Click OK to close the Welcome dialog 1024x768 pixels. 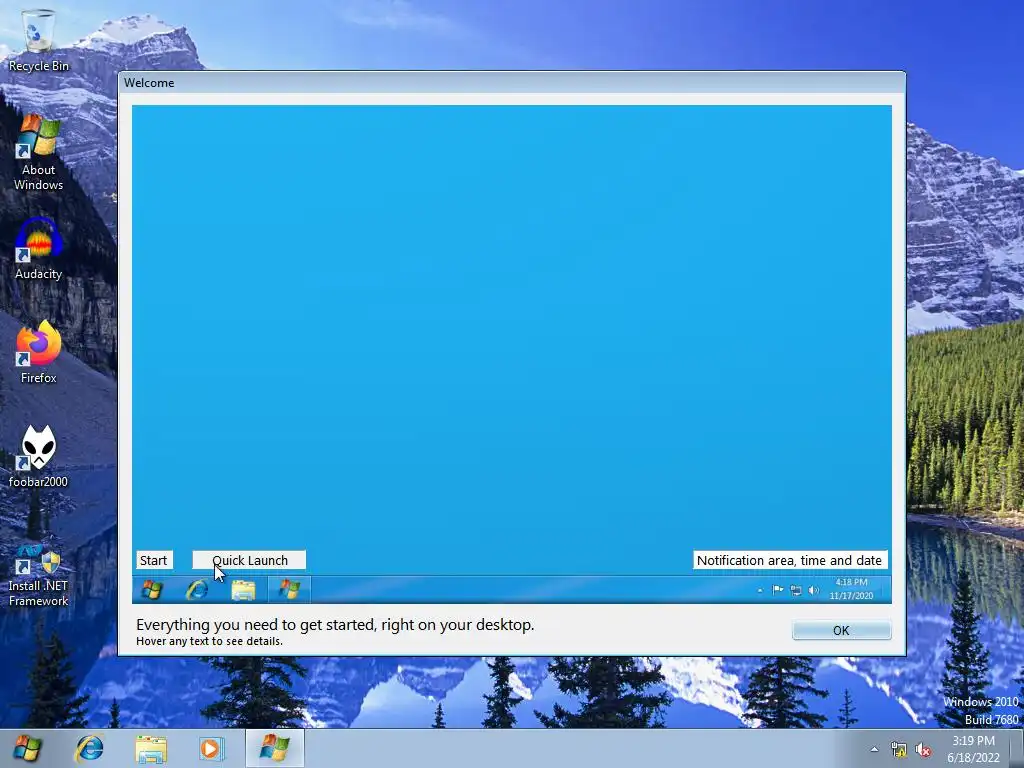click(841, 630)
